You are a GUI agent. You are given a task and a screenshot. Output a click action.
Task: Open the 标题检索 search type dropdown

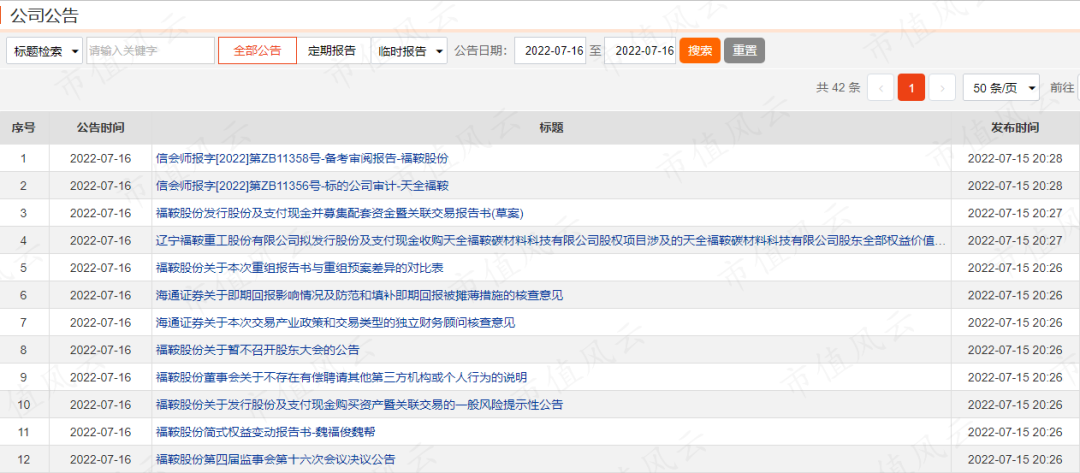(45, 51)
